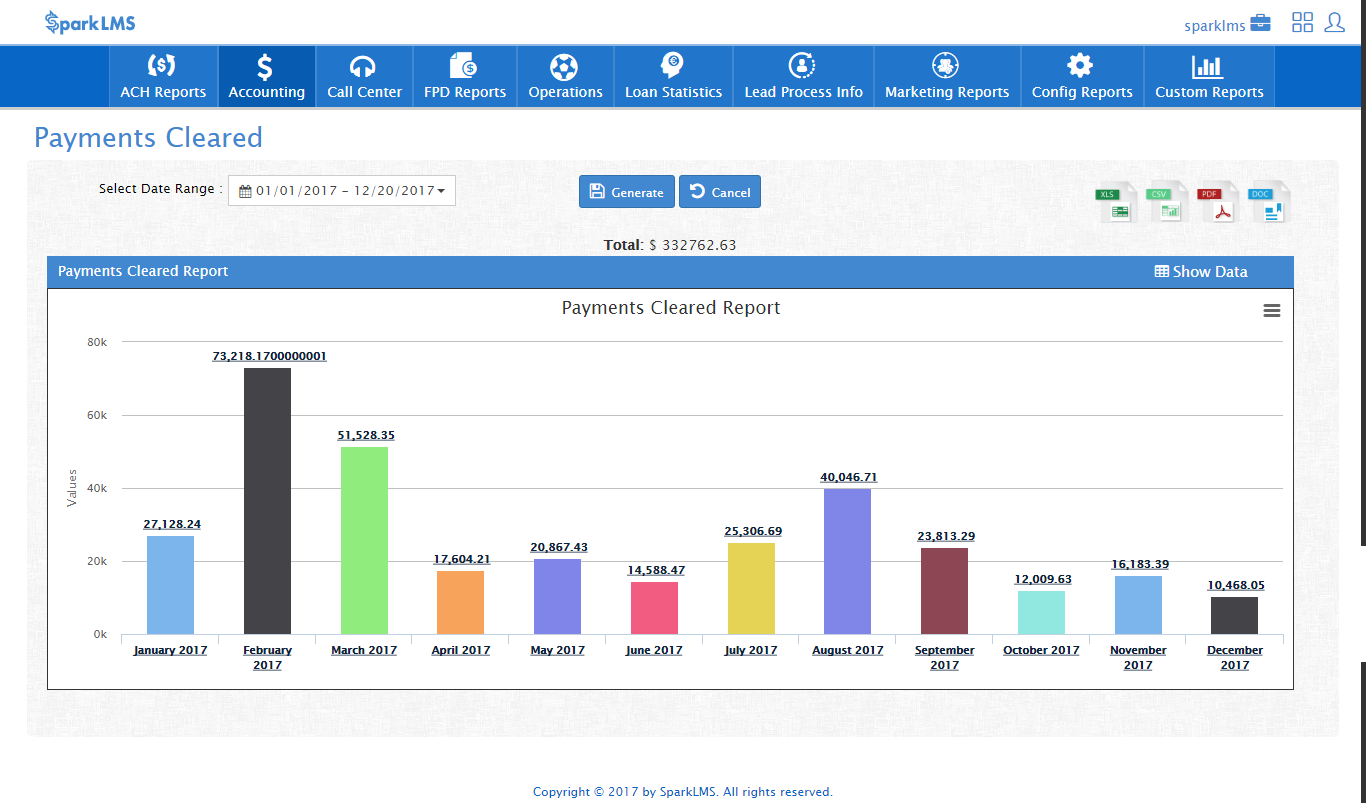Click the February 2017 bar
Image resolution: width=1366 pixels, height=803 pixels.
coord(267,501)
